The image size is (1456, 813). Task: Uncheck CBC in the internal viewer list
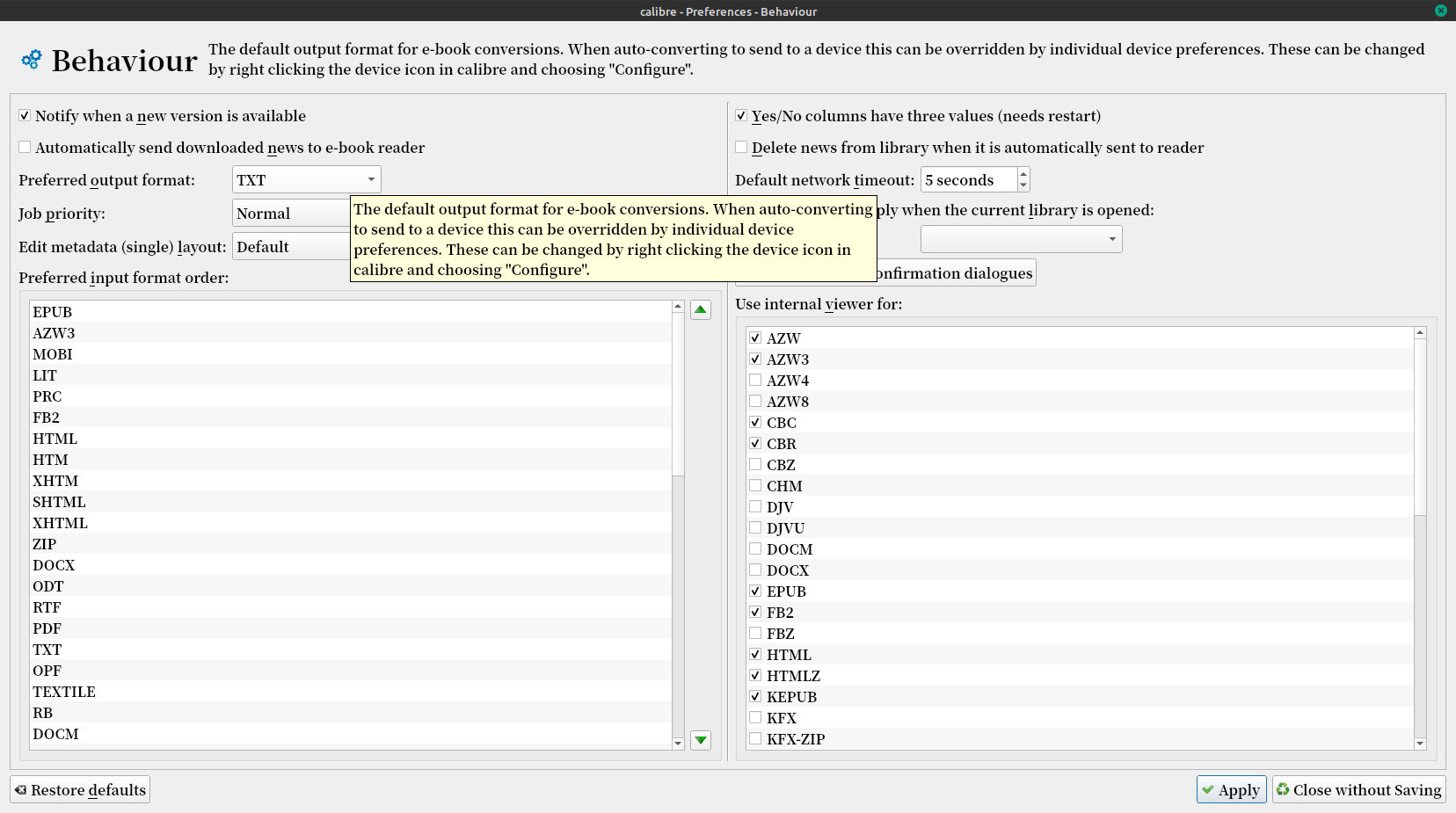[755, 423]
